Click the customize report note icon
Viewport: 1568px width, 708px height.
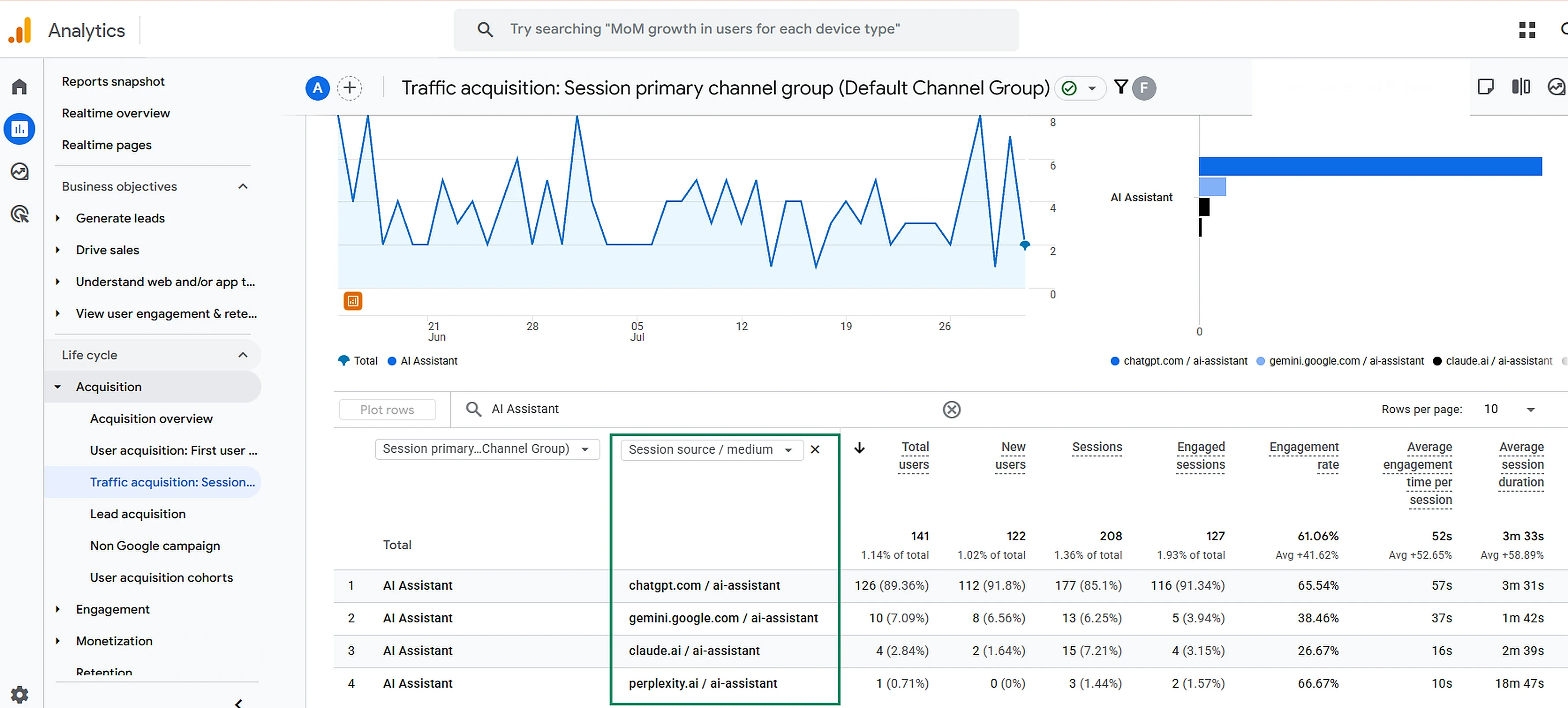1486,87
